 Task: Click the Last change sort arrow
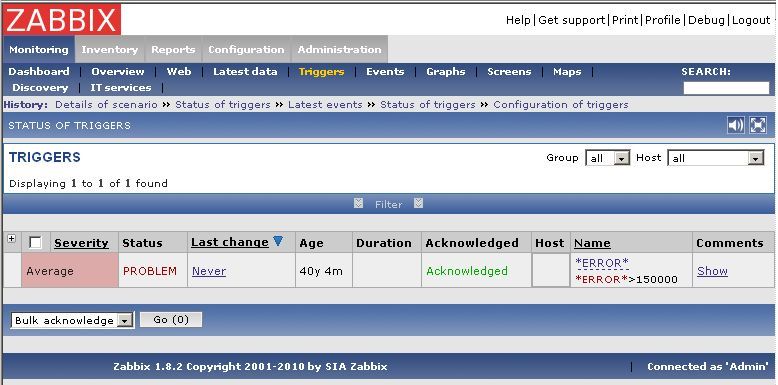pyautogui.click(x=278, y=241)
